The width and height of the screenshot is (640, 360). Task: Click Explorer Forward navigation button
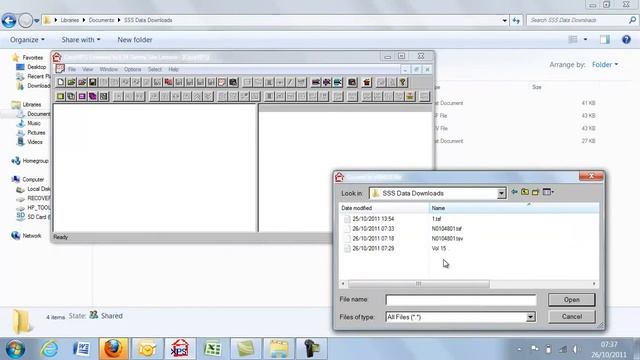(25, 20)
